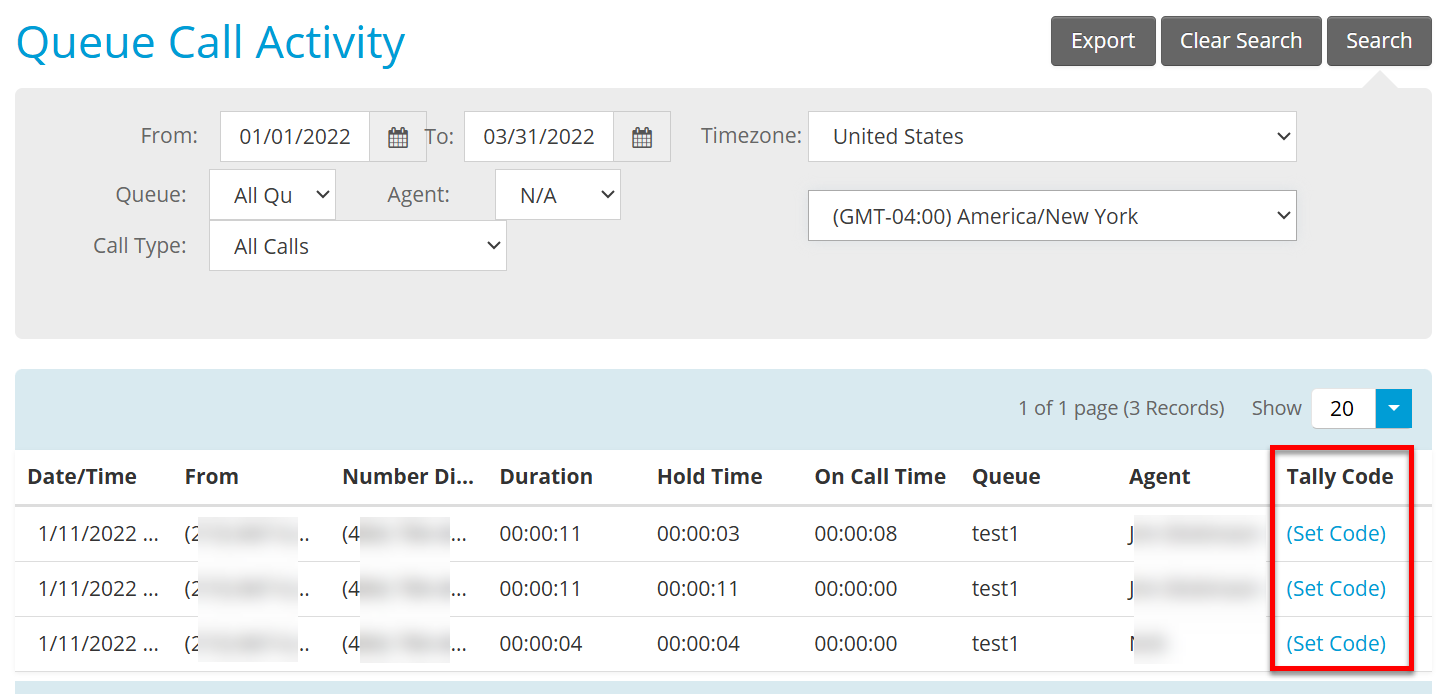The height and width of the screenshot is (694, 1442).
Task: Click the To date field 03/31/2022
Action: 539,137
